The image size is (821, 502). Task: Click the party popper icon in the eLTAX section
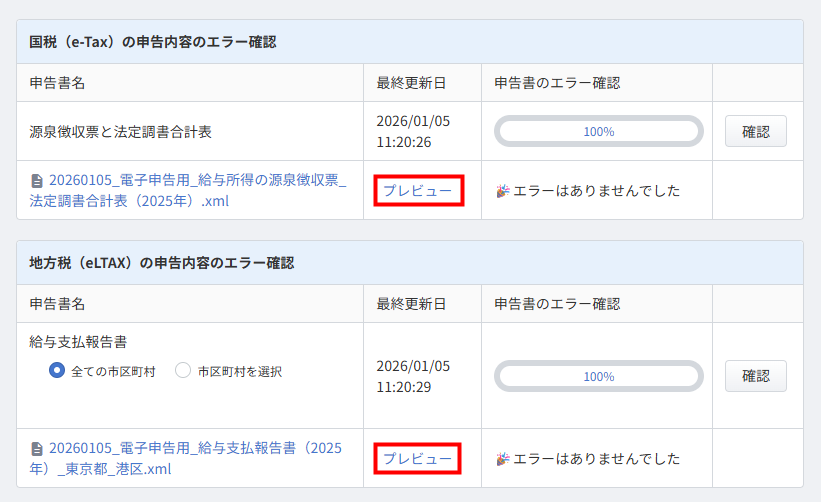(503, 459)
